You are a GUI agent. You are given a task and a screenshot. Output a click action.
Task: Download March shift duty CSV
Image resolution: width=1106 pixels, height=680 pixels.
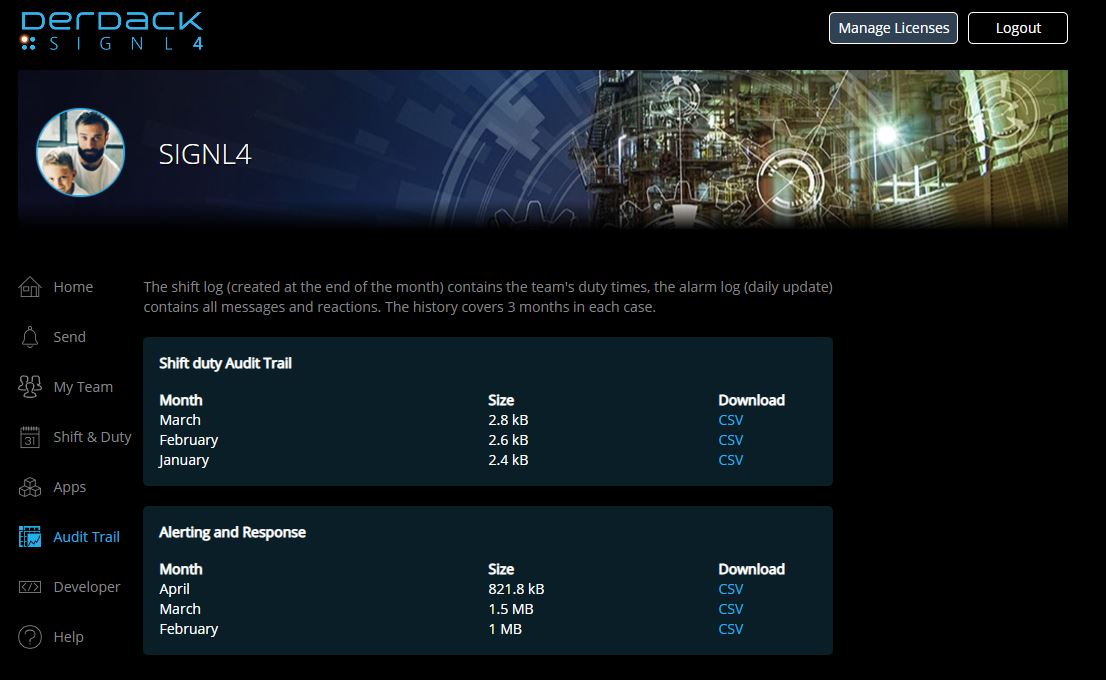coord(731,420)
